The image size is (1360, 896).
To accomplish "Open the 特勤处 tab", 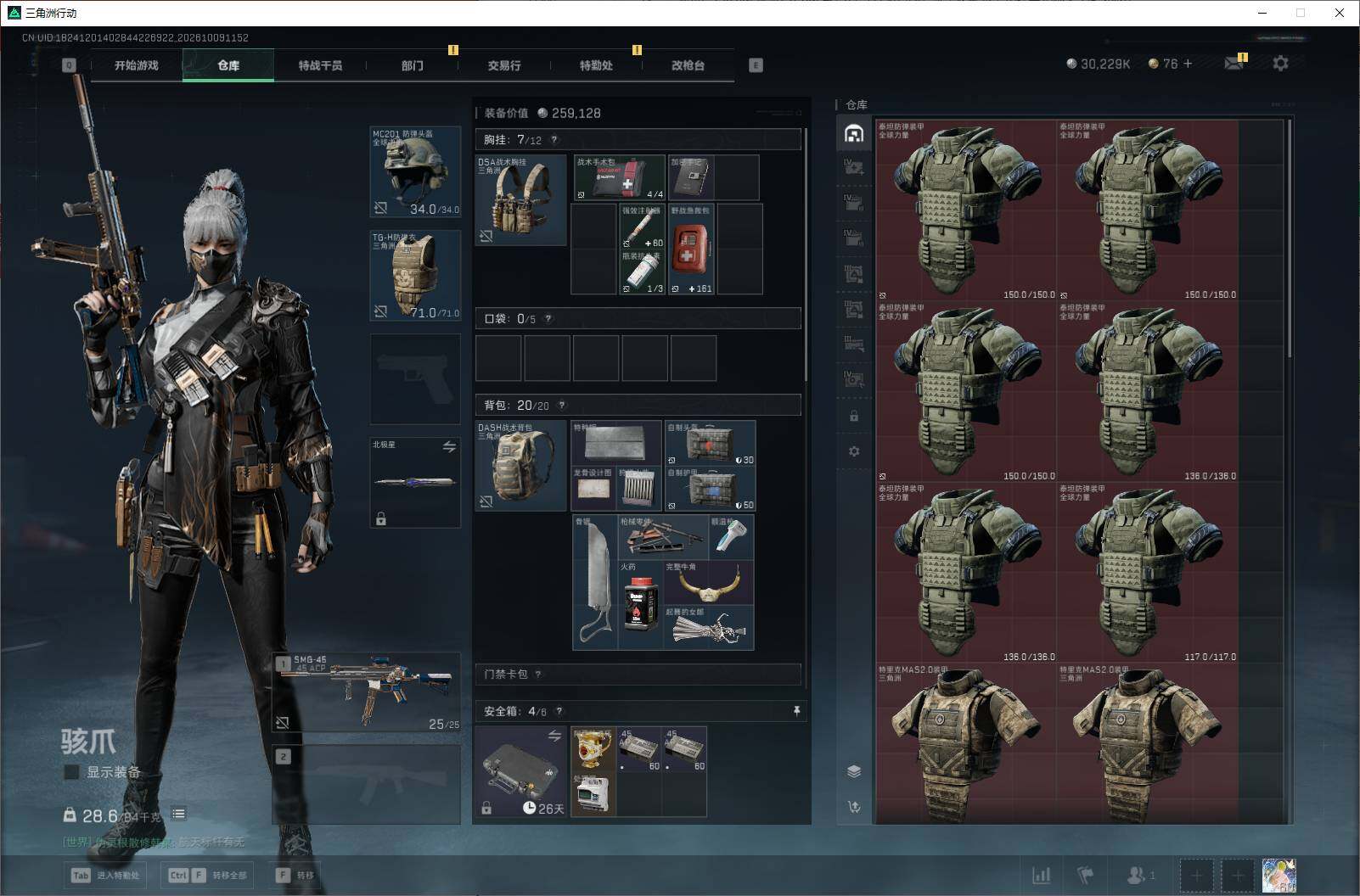I will click(x=596, y=65).
